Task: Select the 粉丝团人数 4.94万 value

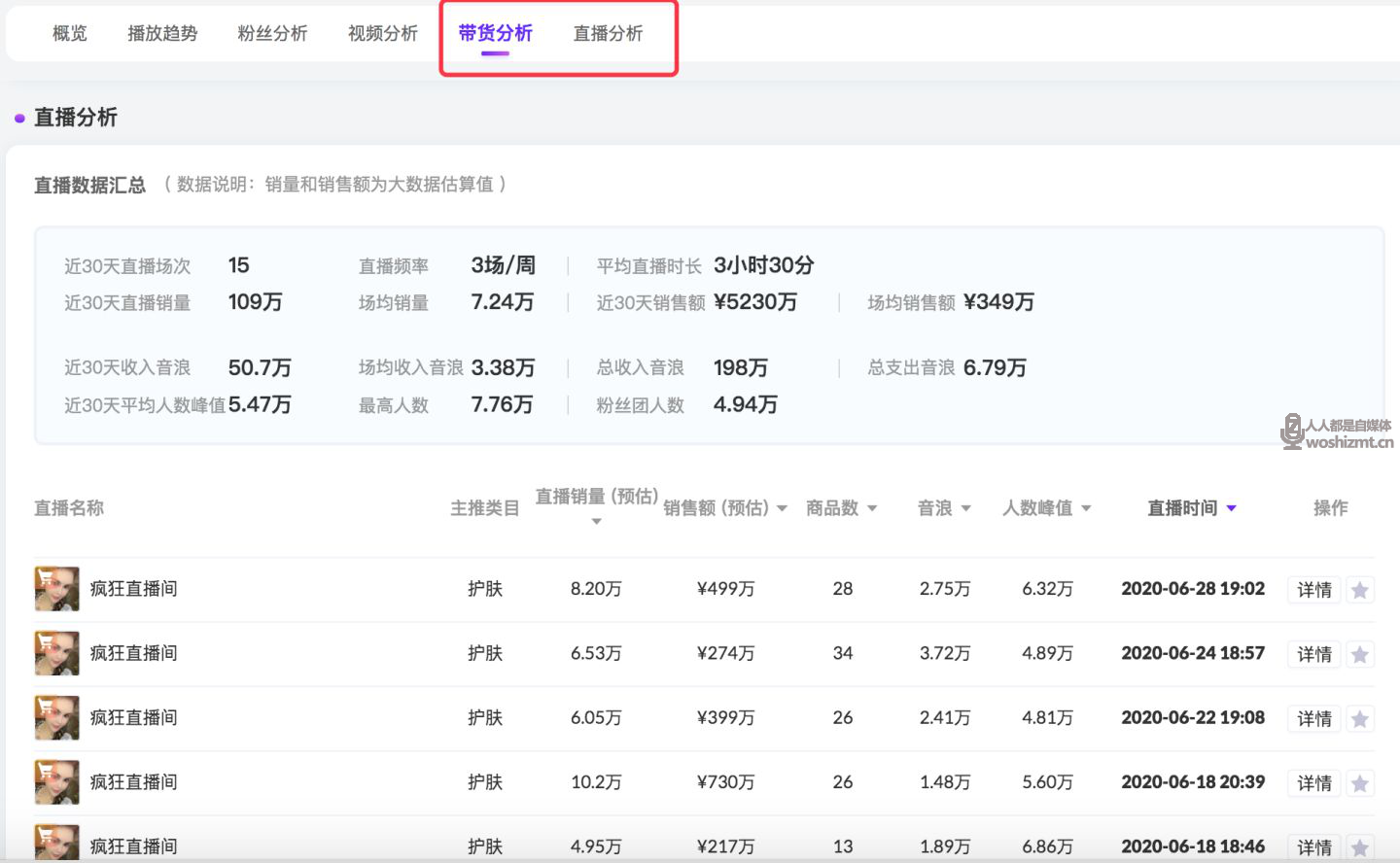Action: 745,404
